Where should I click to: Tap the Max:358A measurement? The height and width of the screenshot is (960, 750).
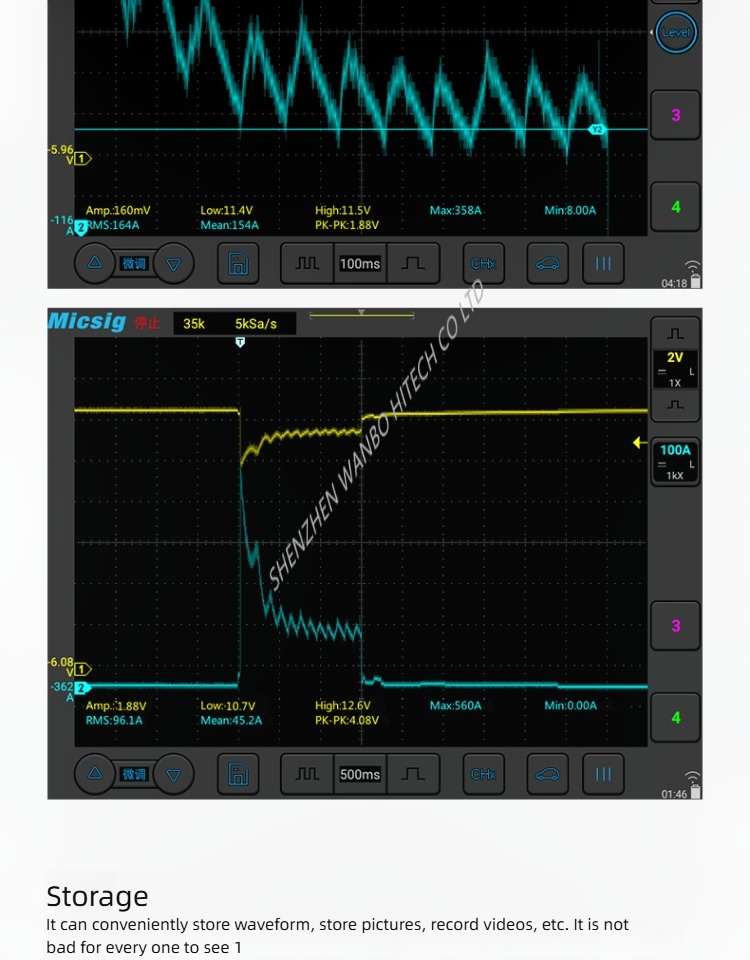point(456,211)
